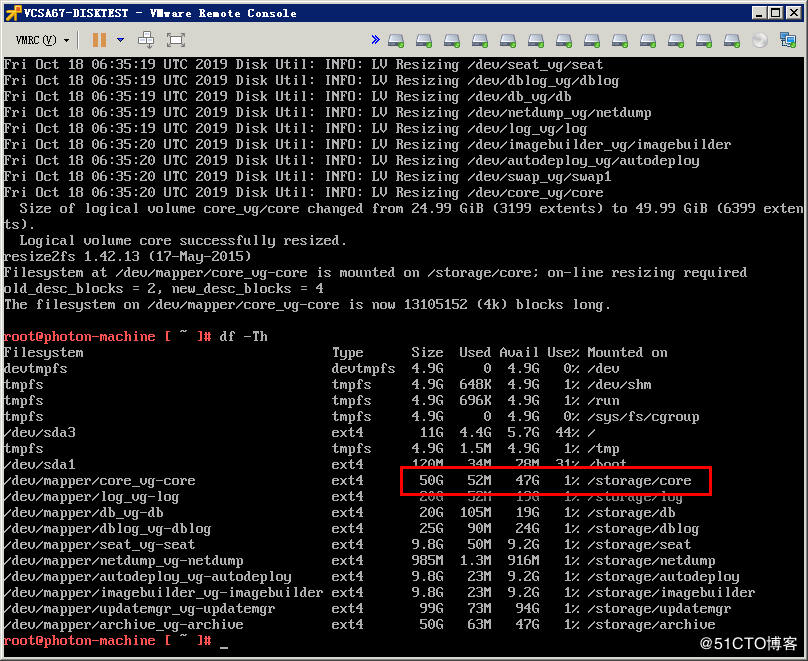The image size is (808, 661).
Task: Click /dev/mapper/seat_vg-seat filesystem entry
Action: tap(99, 545)
